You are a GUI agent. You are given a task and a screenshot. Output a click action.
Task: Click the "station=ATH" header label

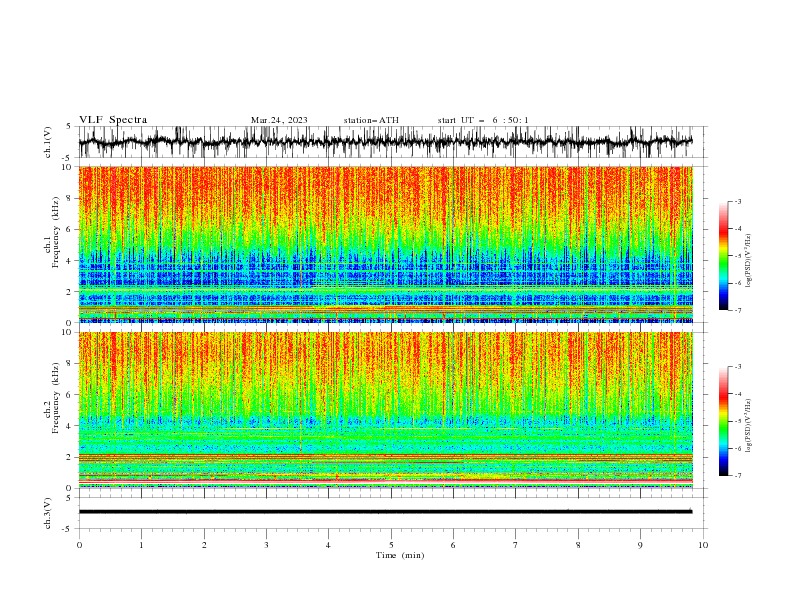371,120
